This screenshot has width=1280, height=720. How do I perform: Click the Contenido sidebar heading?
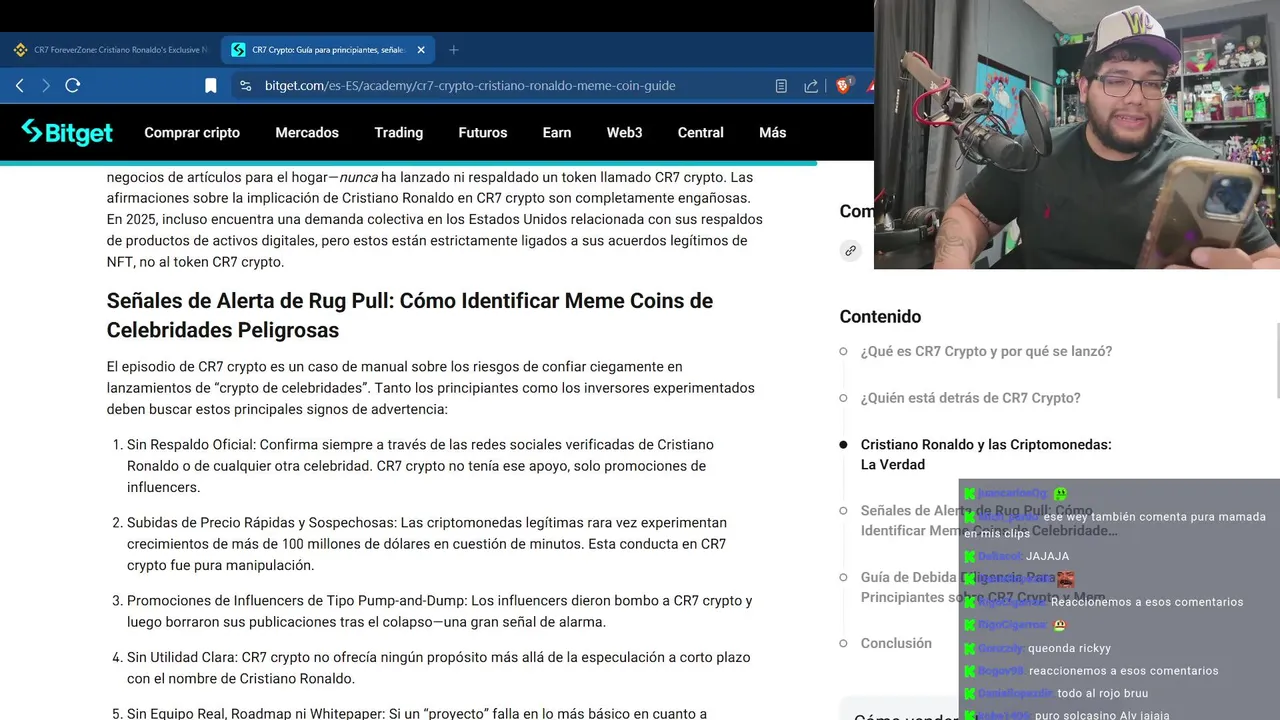pyautogui.click(x=880, y=316)
